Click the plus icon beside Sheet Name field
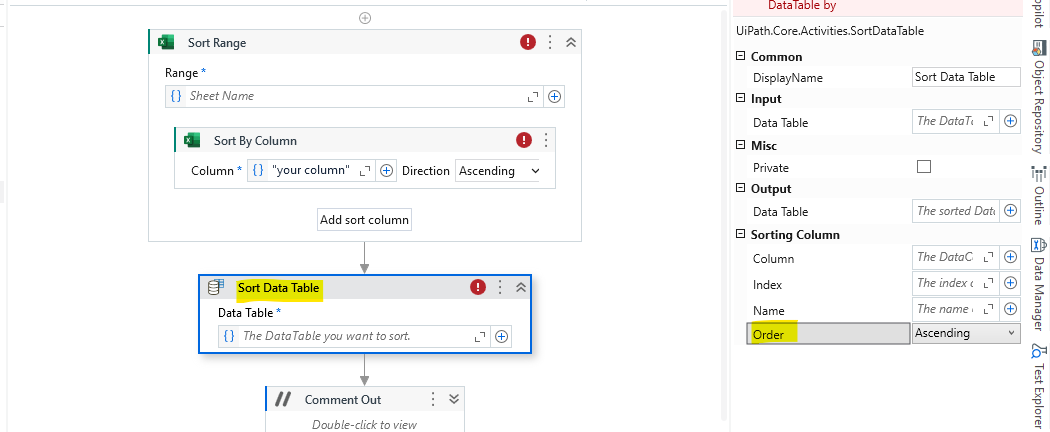The image size is (1050, 432). coord(554,96)
